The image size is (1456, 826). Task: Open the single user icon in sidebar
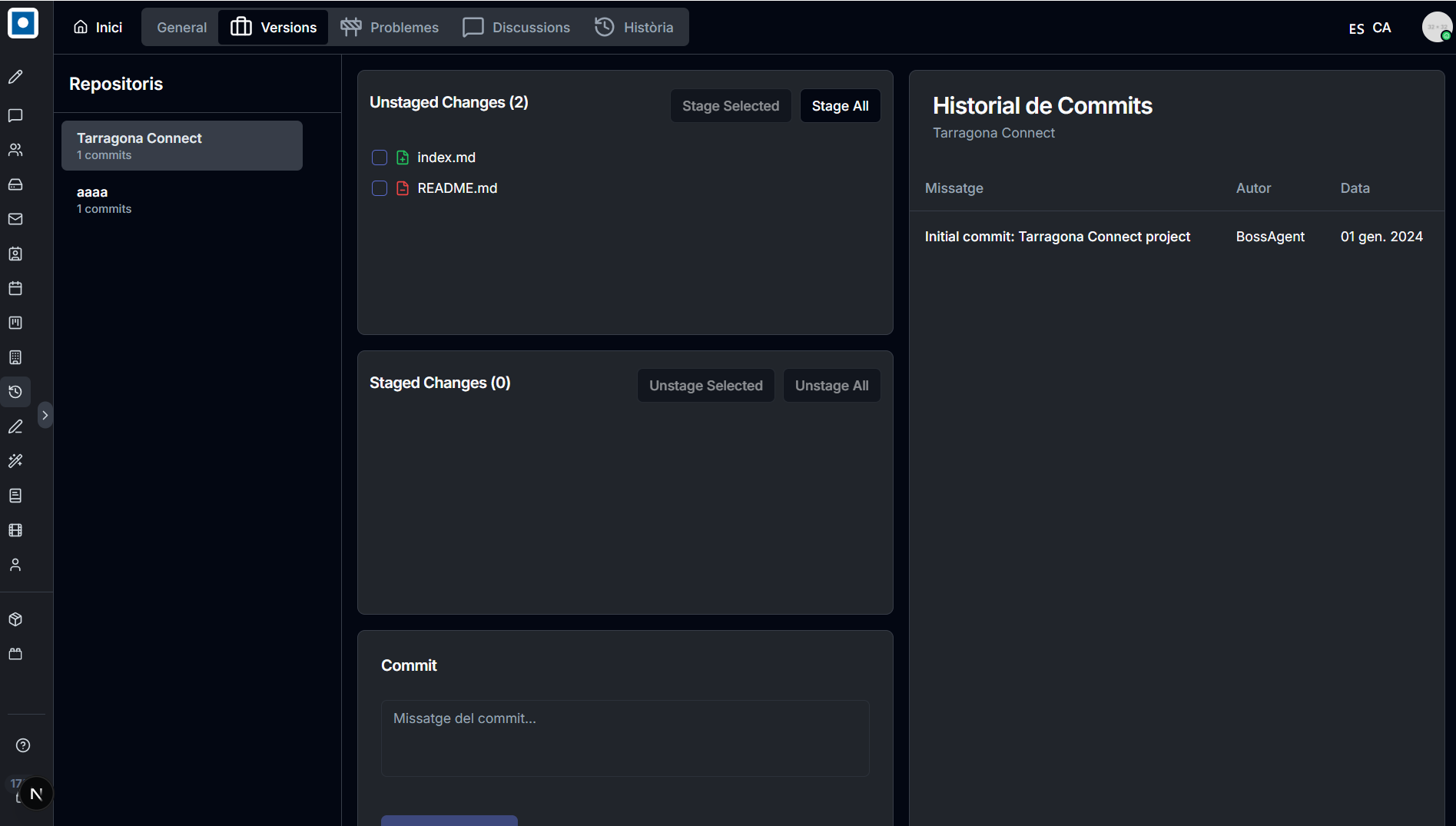point(15,565)
